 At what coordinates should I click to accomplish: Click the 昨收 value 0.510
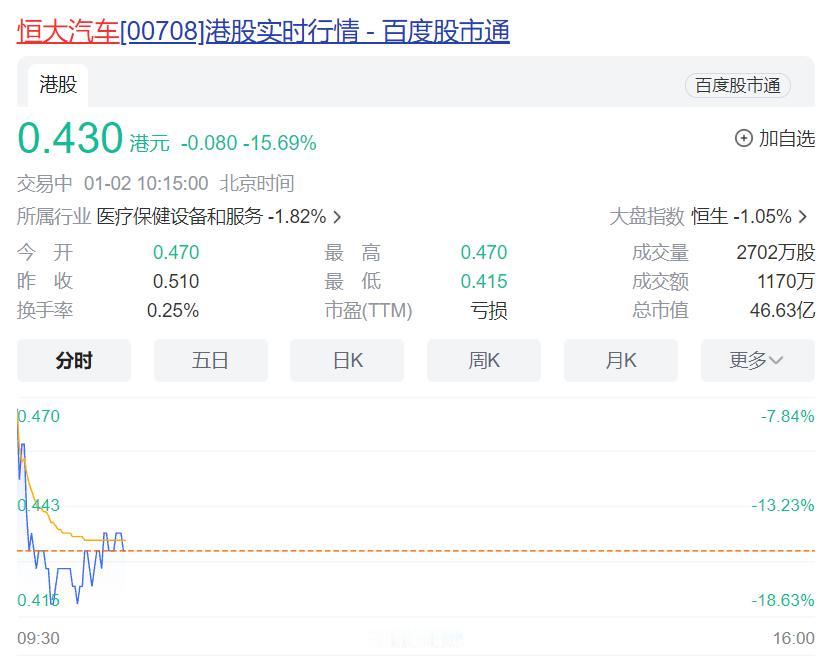click(x=176, y=281)
